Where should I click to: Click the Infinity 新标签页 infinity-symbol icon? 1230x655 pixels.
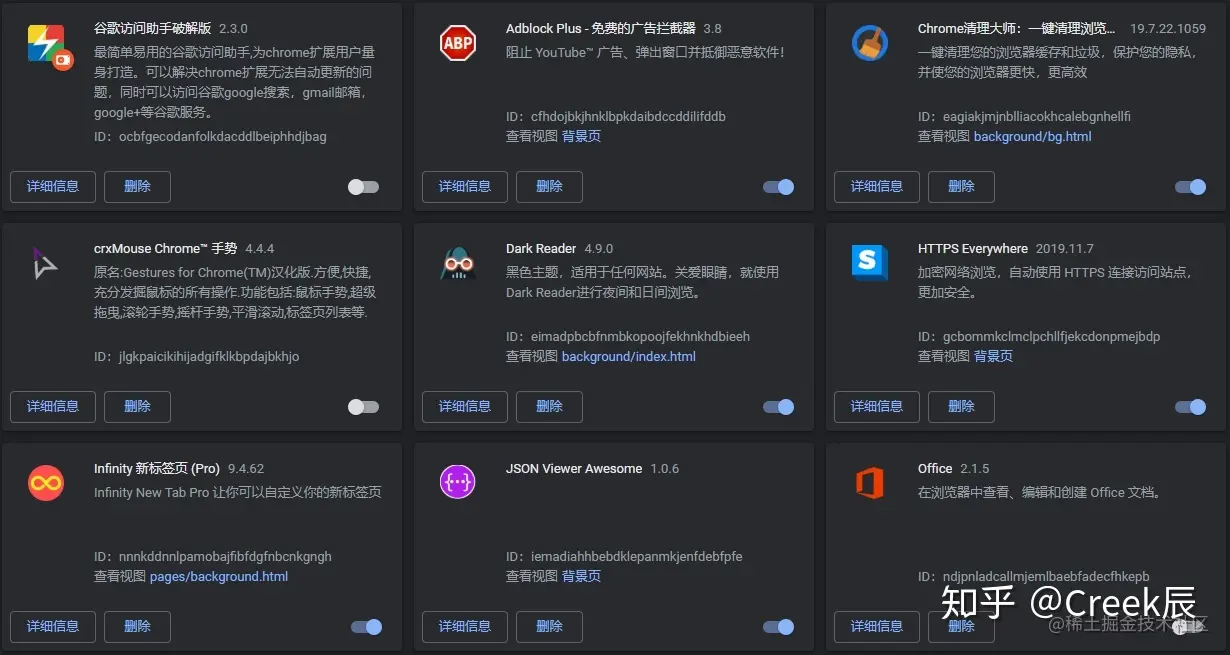pos(46,483)
